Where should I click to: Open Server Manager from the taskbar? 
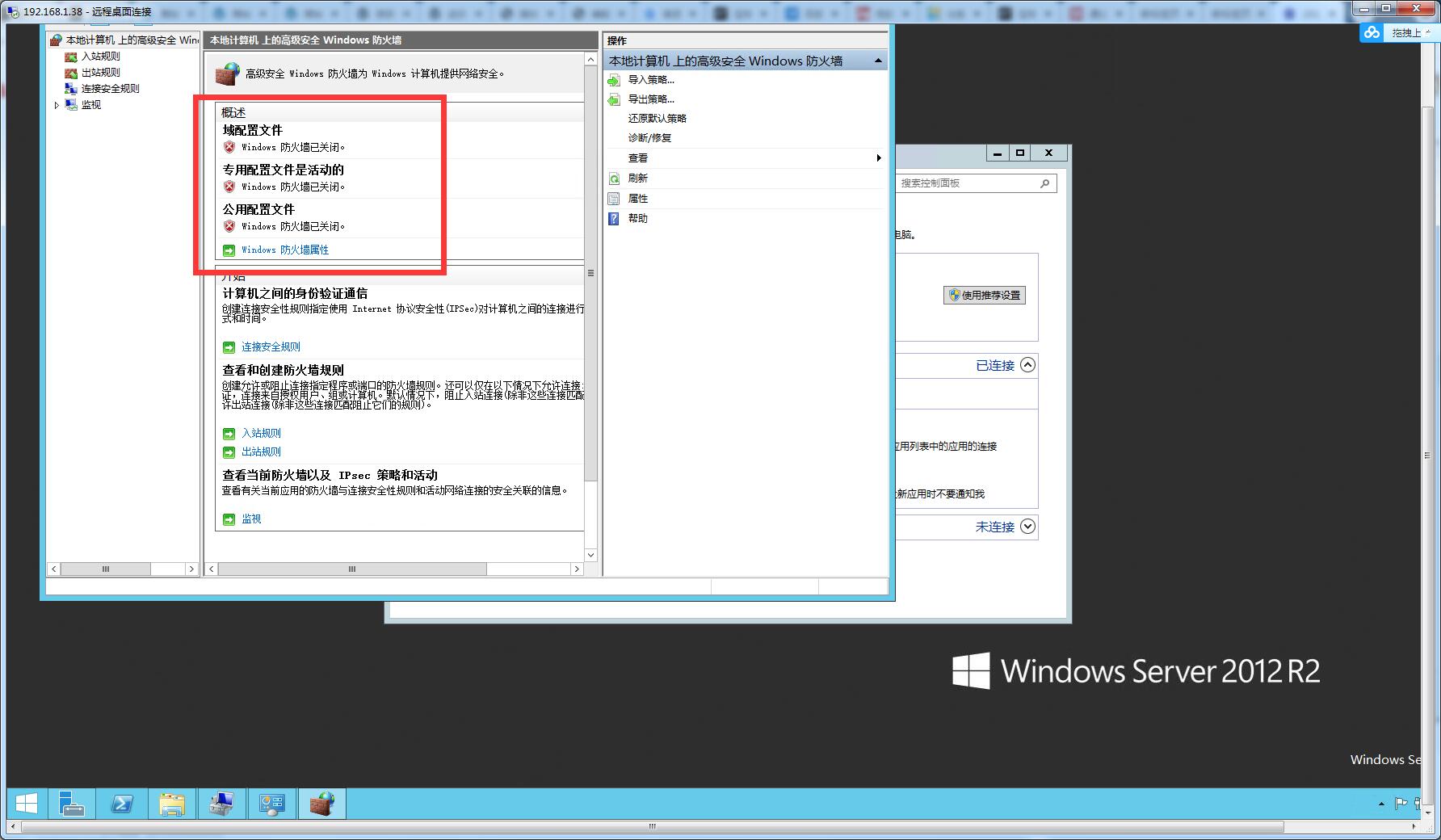pos(72,804)
